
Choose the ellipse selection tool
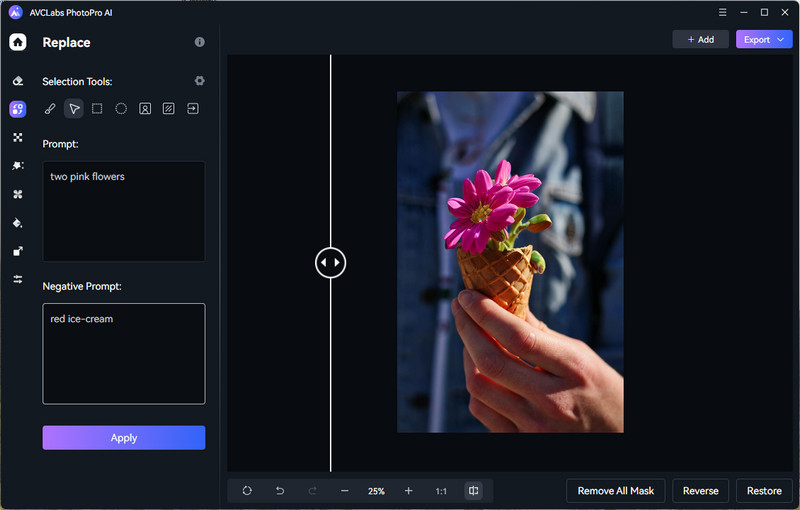tap(121, 108)
